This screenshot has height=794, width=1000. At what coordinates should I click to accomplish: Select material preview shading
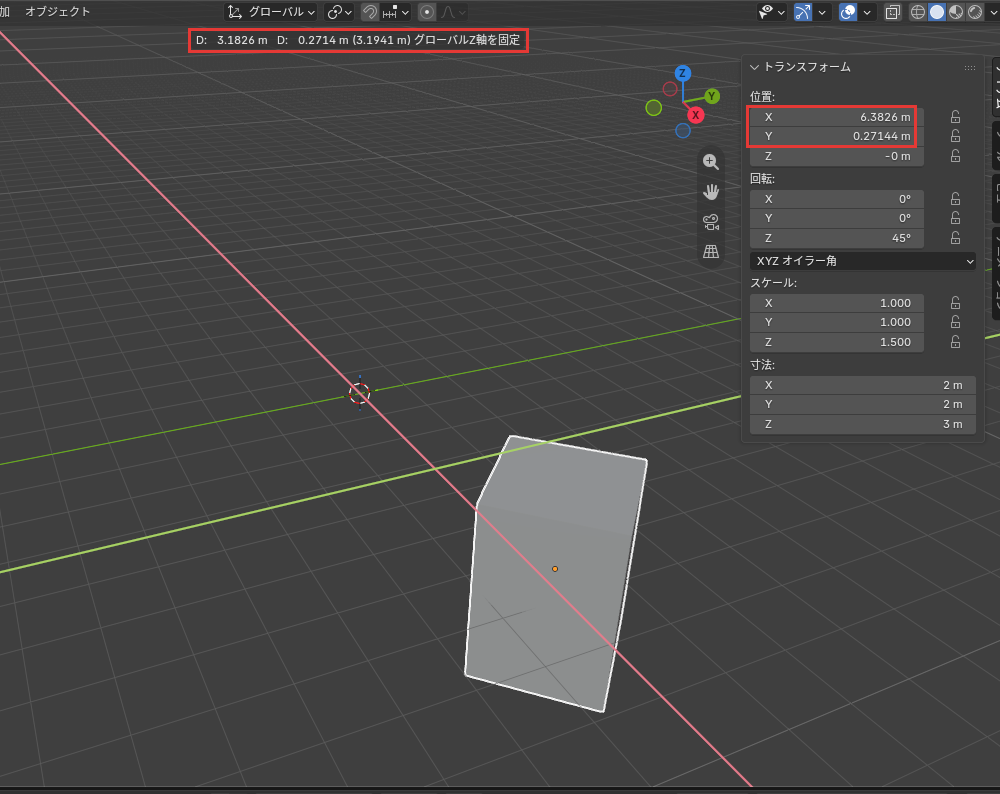955,12
